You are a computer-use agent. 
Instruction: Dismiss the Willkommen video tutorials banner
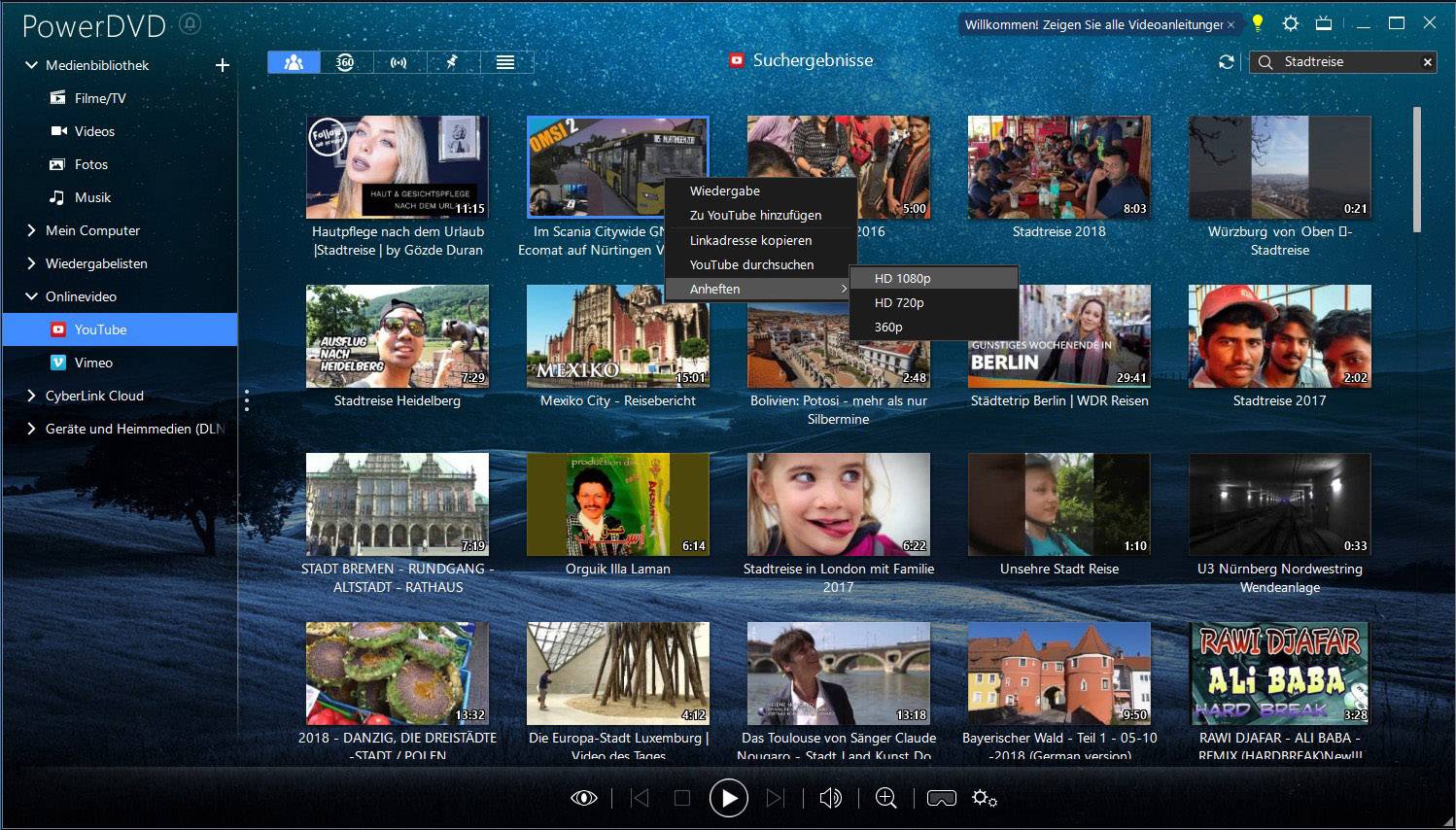1230,24
